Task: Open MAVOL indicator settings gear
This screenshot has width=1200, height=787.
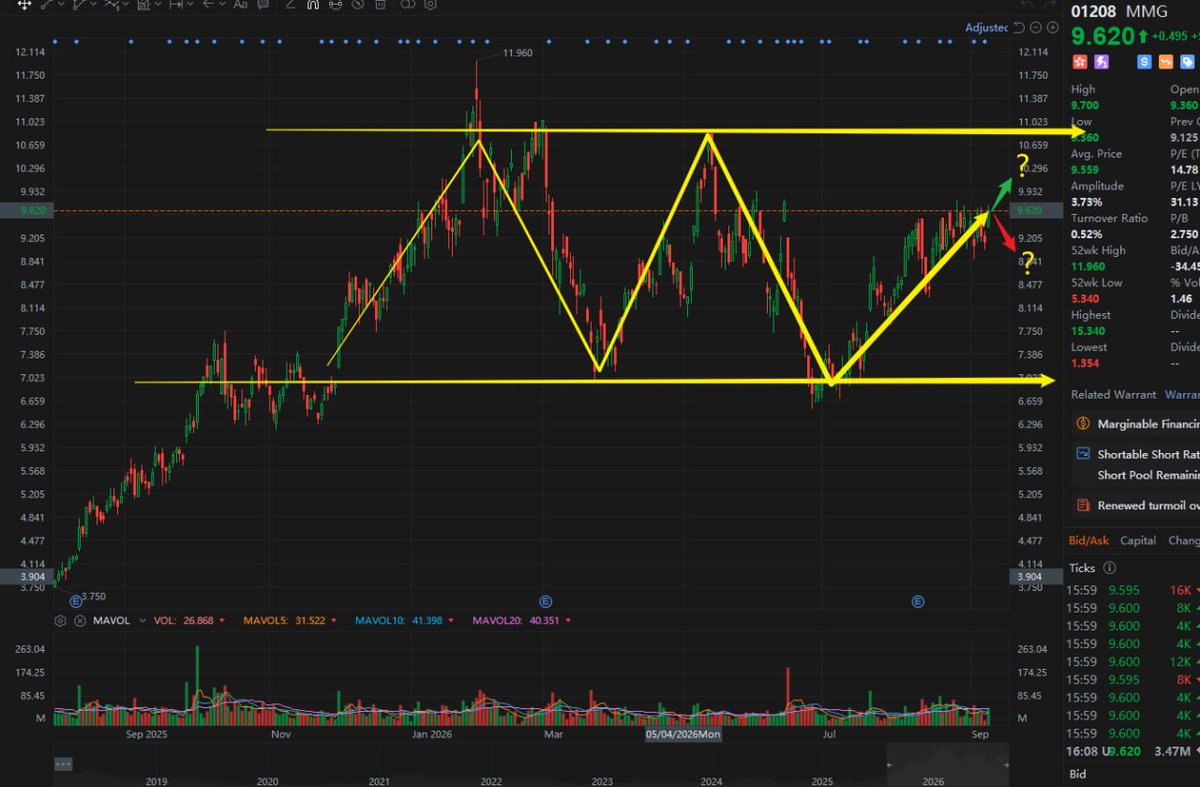Action: coord(62,621)
